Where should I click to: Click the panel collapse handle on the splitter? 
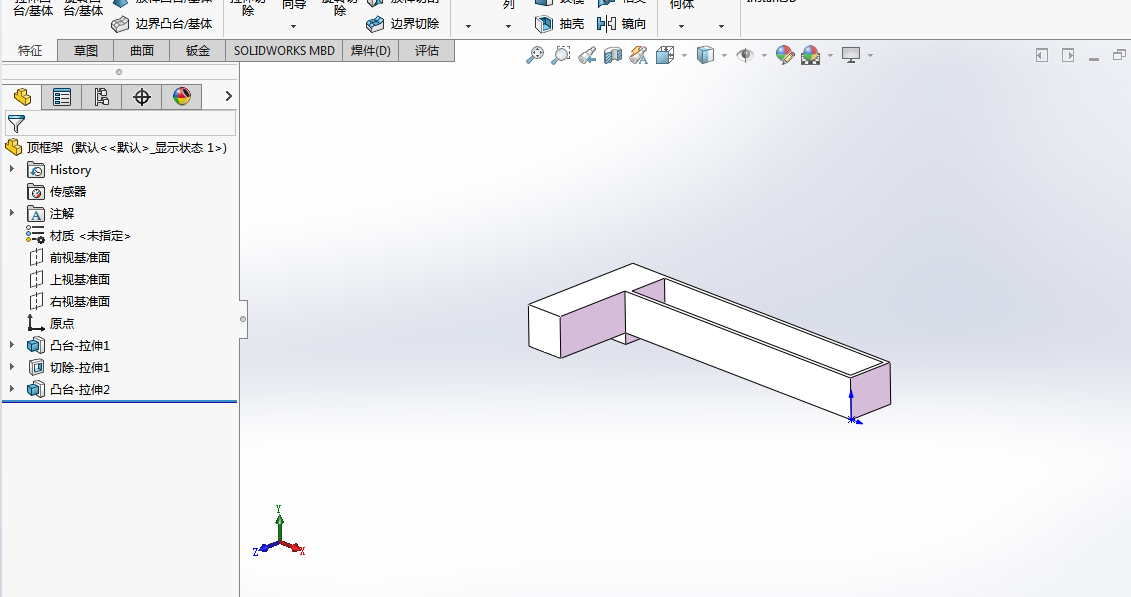(x=243, y=319)
